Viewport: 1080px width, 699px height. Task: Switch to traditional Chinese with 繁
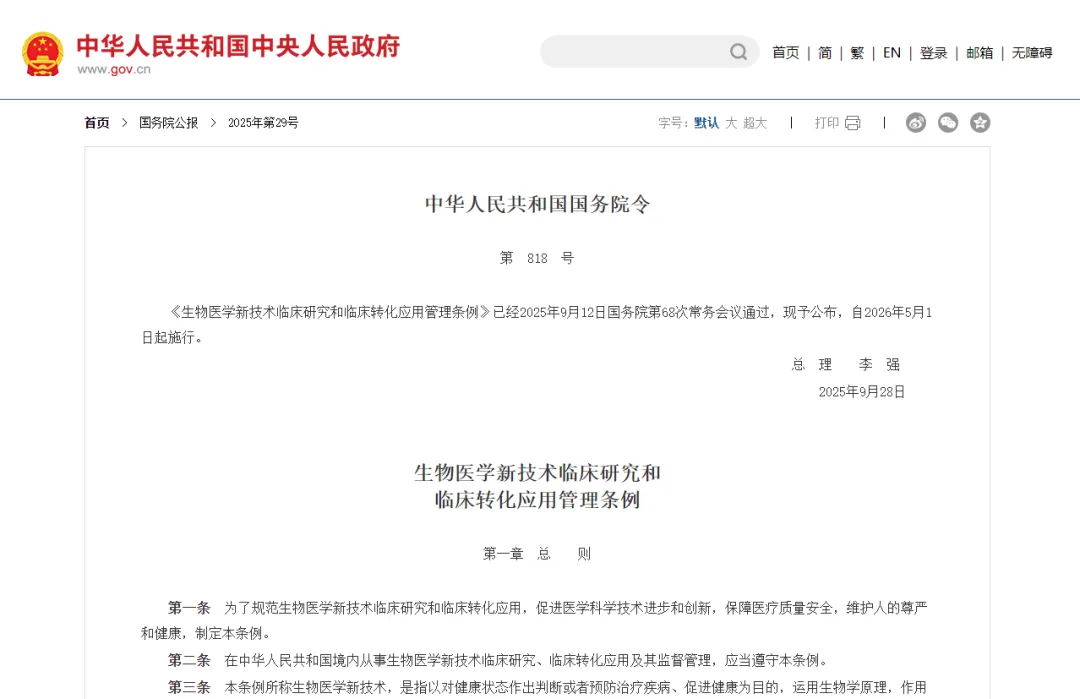[x=857, y=53]
